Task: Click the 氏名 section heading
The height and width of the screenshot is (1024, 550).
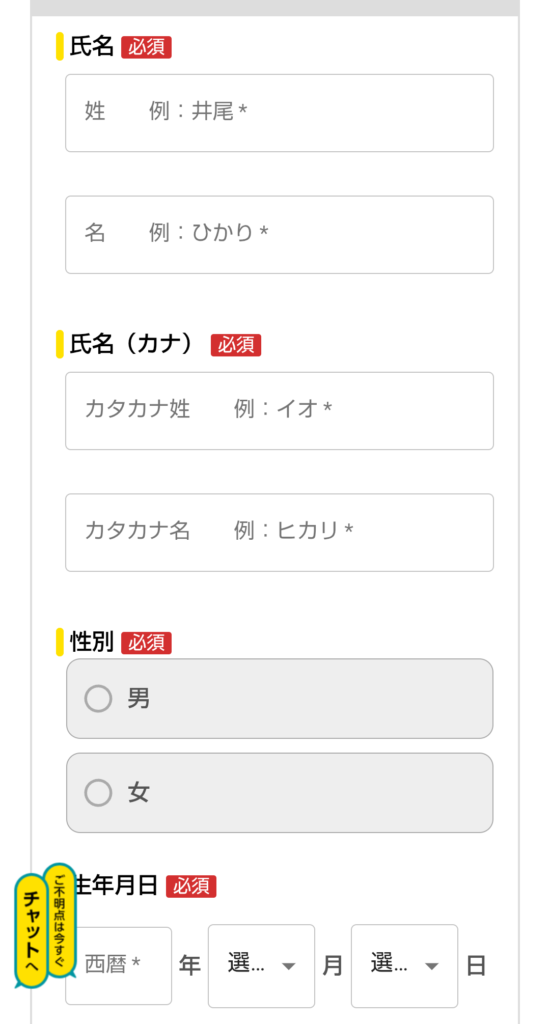Action: (x=91, y=47)
